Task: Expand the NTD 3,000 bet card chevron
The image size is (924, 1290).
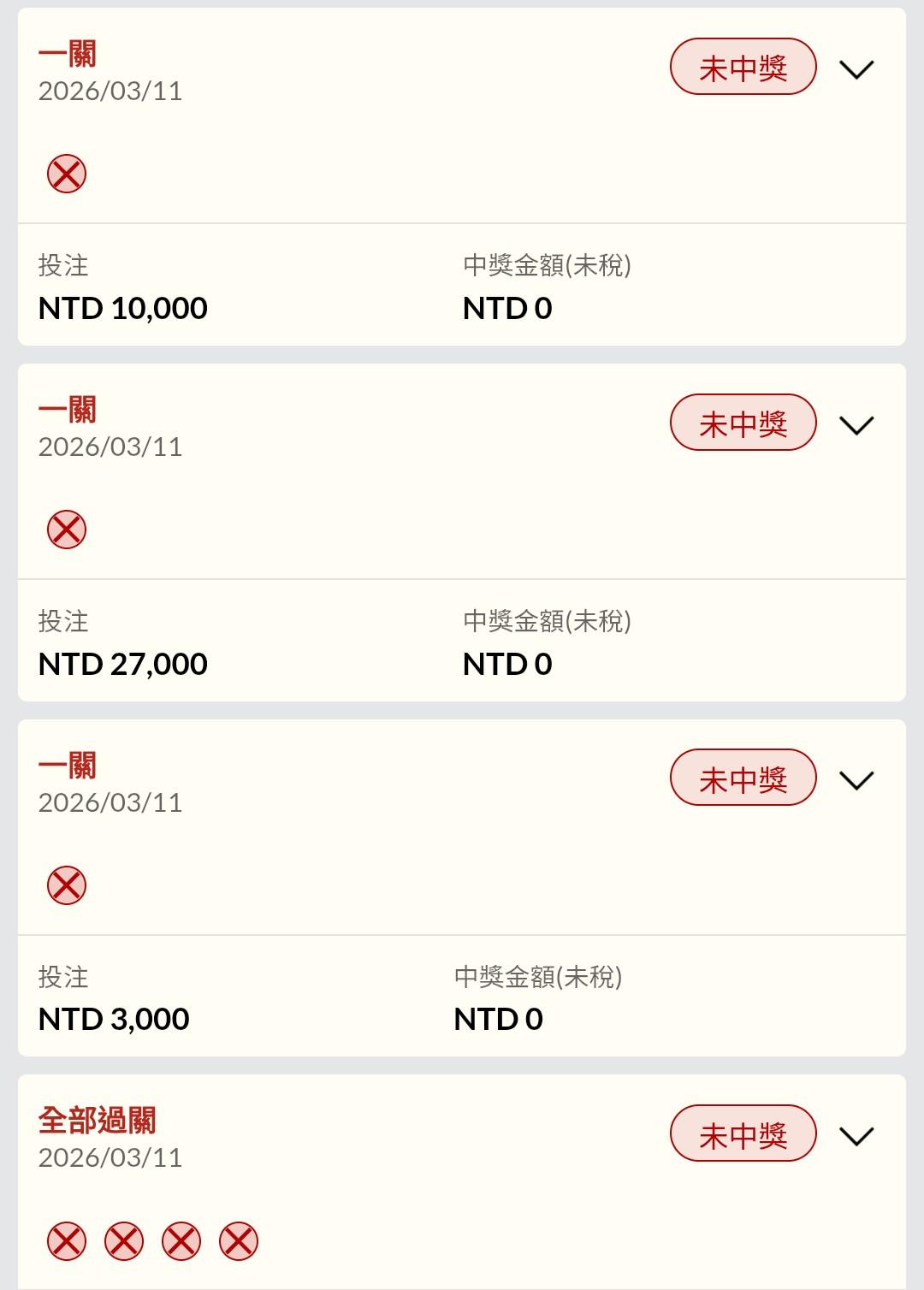Action: coord(856,780)
